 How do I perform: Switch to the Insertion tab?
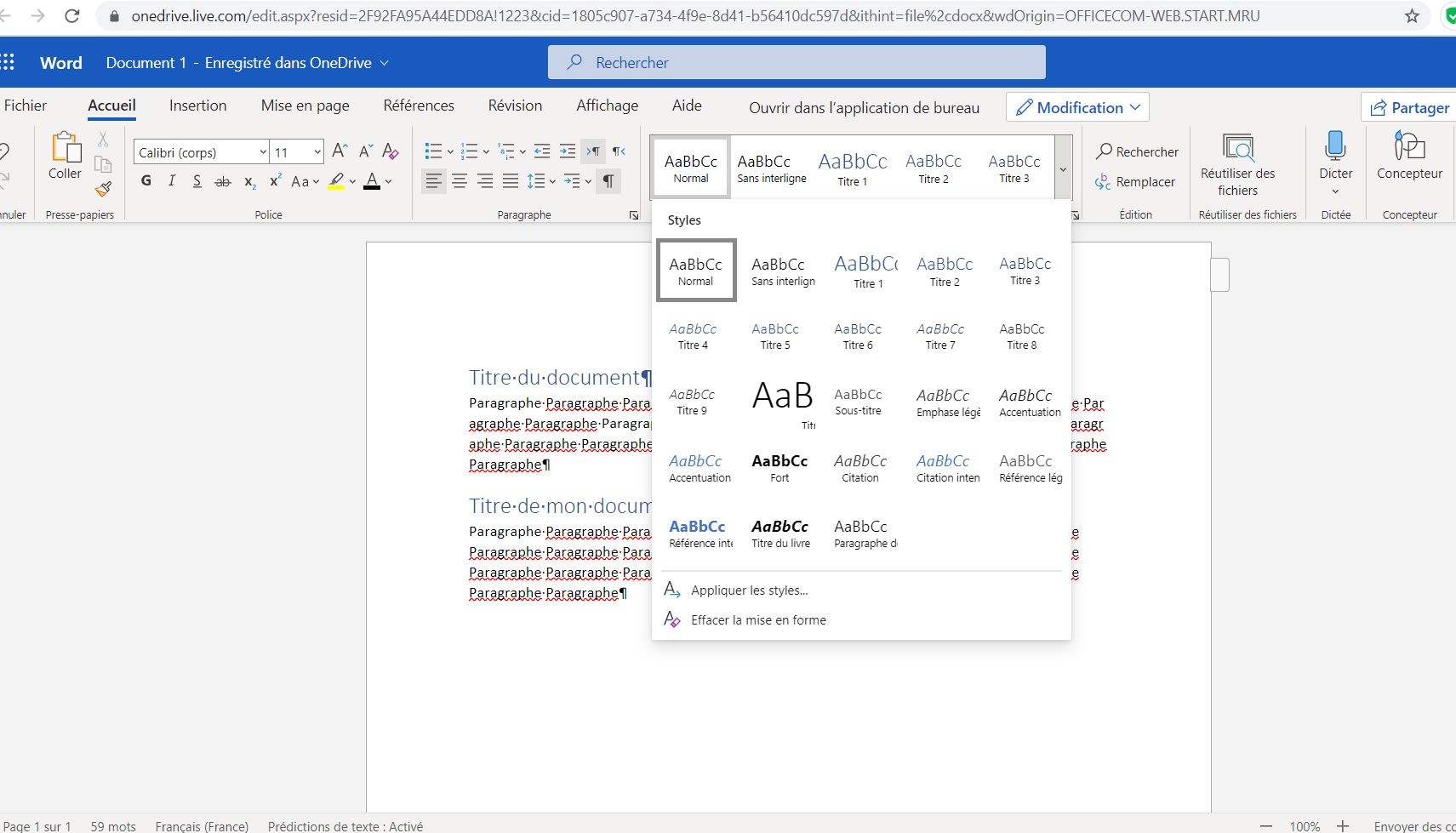197,106
